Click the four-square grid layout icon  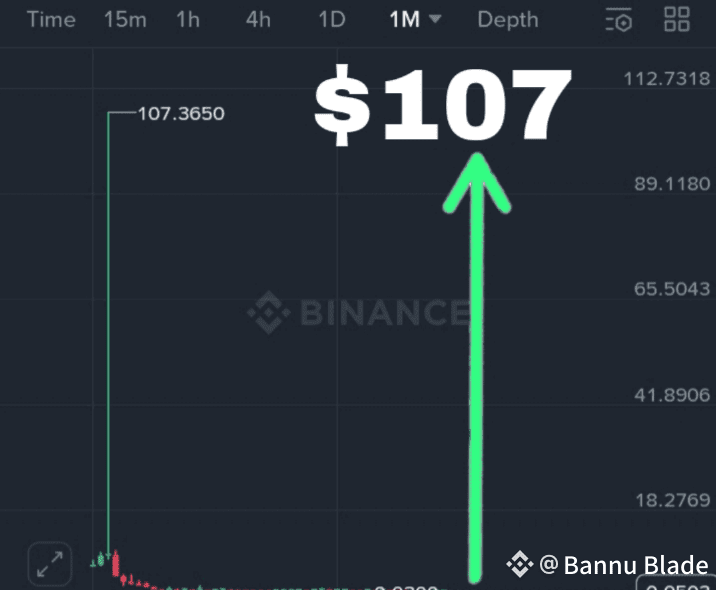677,19
